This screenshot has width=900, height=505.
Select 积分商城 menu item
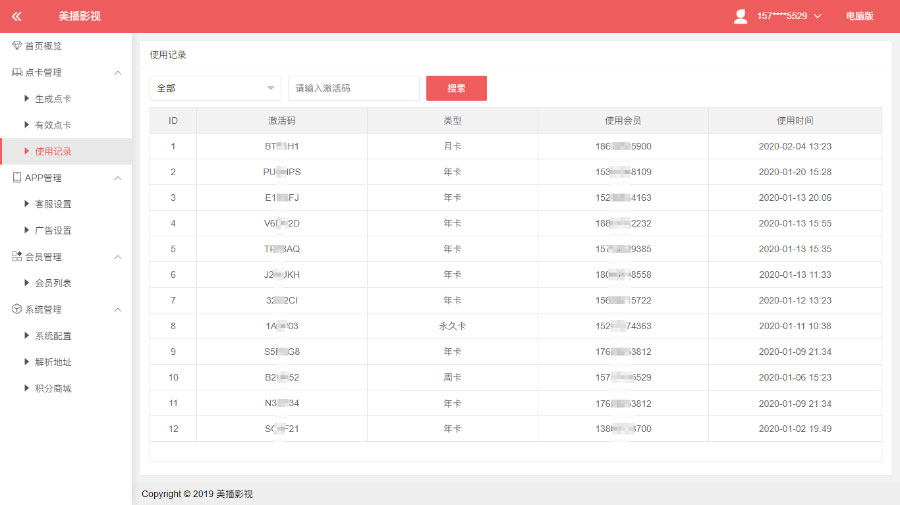point(52,388)
